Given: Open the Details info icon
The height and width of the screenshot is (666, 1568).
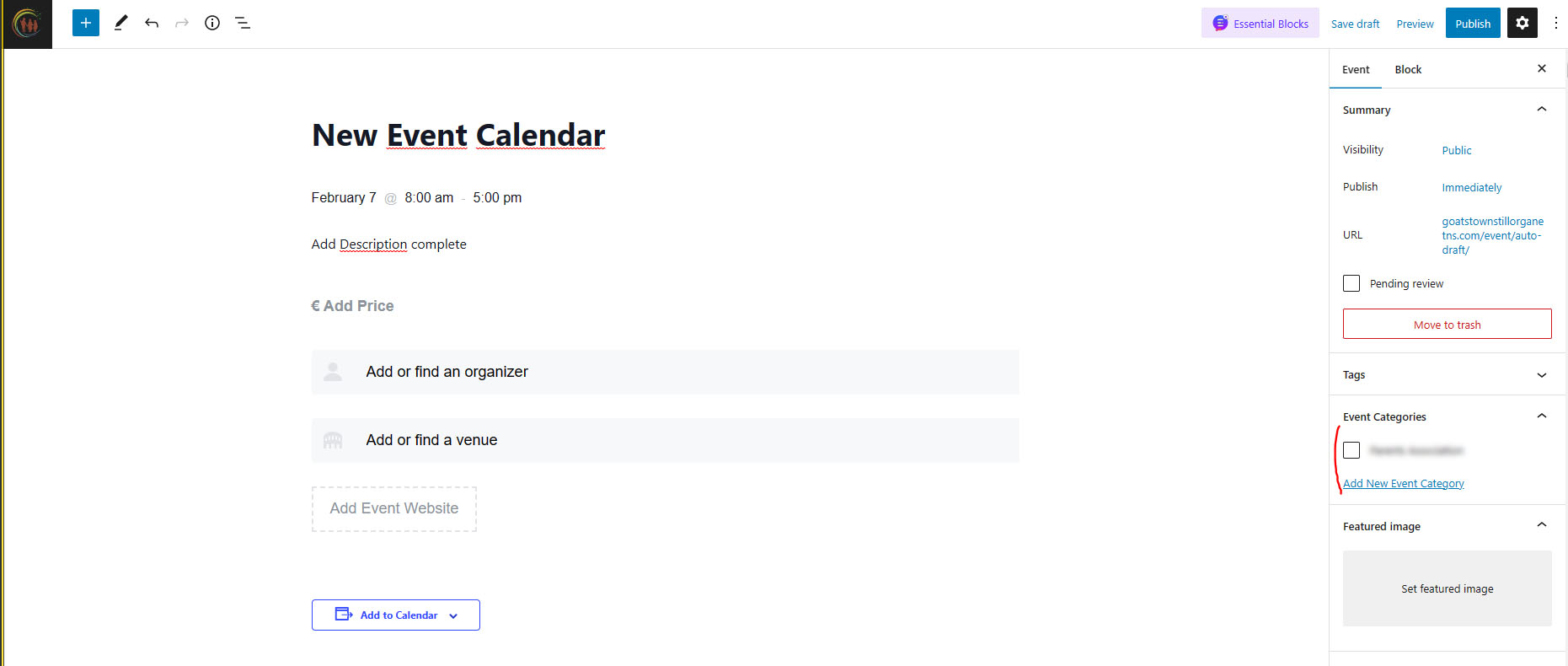Looking at the screenshot, I should tap(212, 23).
